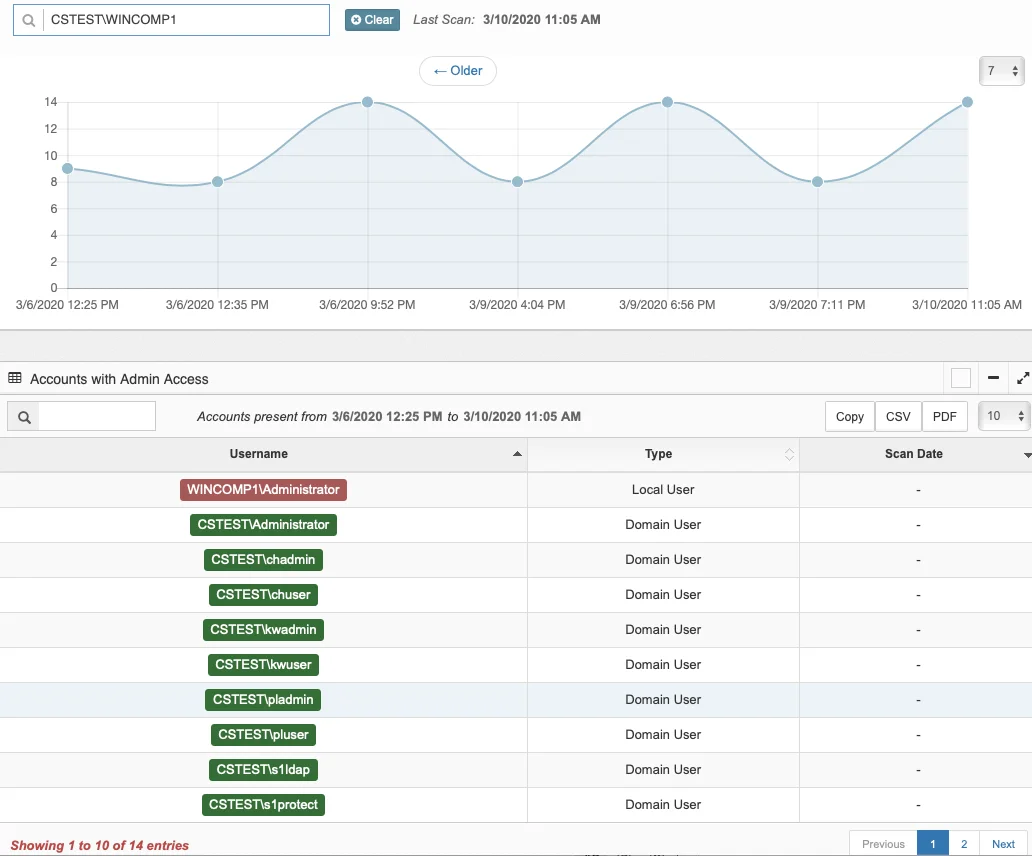
Task: Sort by Username column arrow
Action: point(517,454)
